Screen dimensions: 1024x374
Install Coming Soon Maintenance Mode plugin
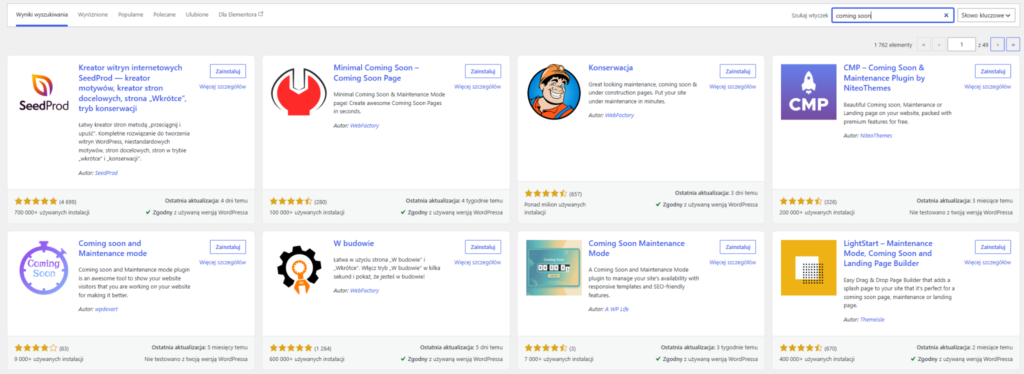738,247
